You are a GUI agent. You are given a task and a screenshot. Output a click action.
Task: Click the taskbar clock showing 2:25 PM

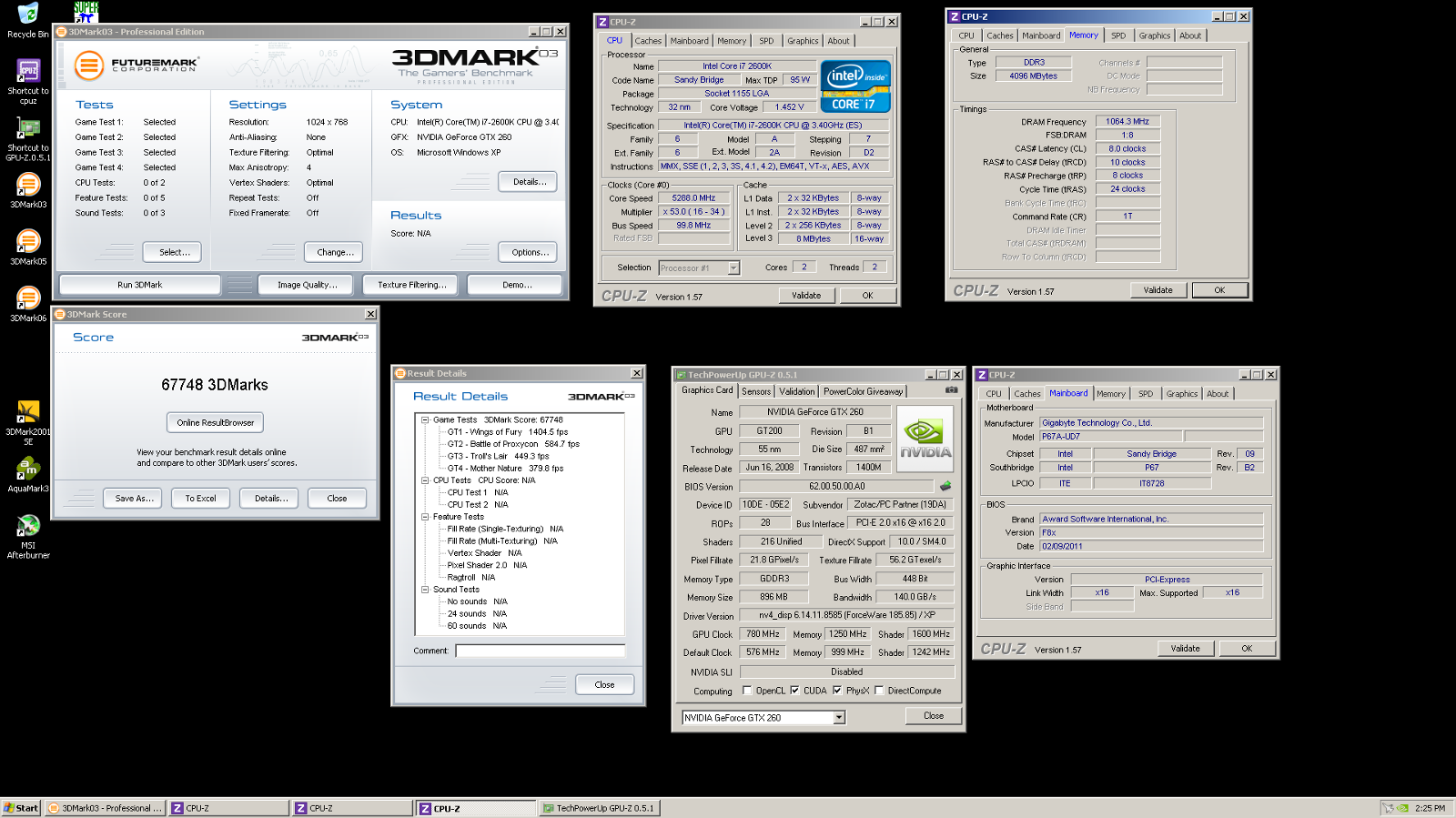coord(1430,808)
